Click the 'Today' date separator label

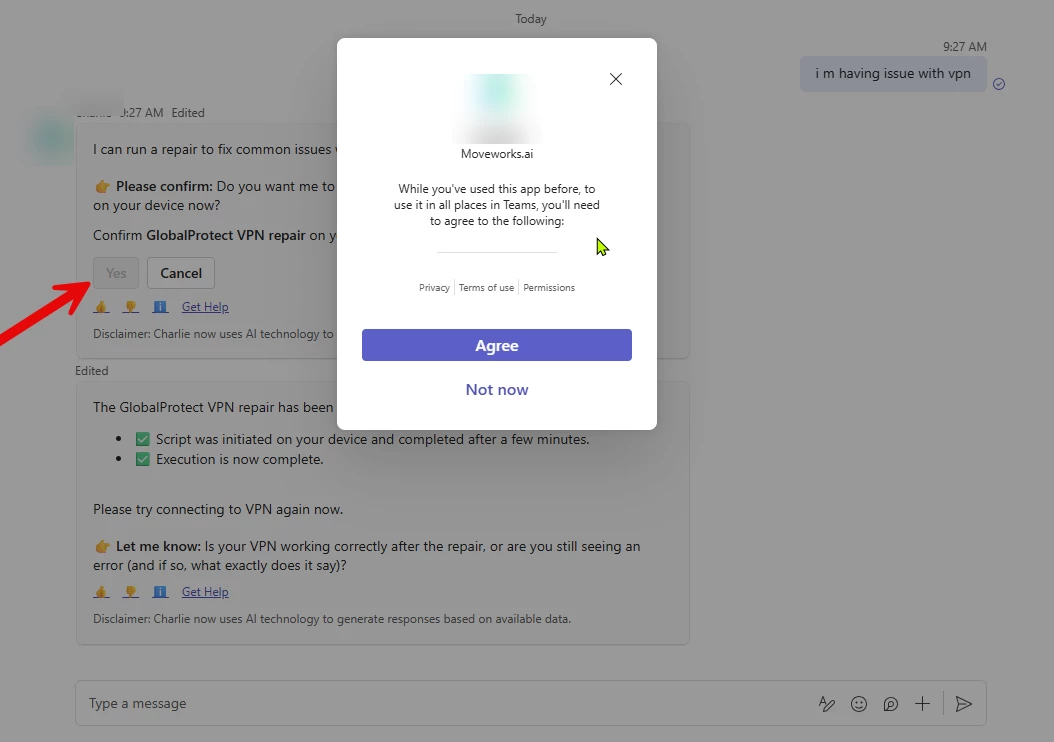(x=530, y=19)
